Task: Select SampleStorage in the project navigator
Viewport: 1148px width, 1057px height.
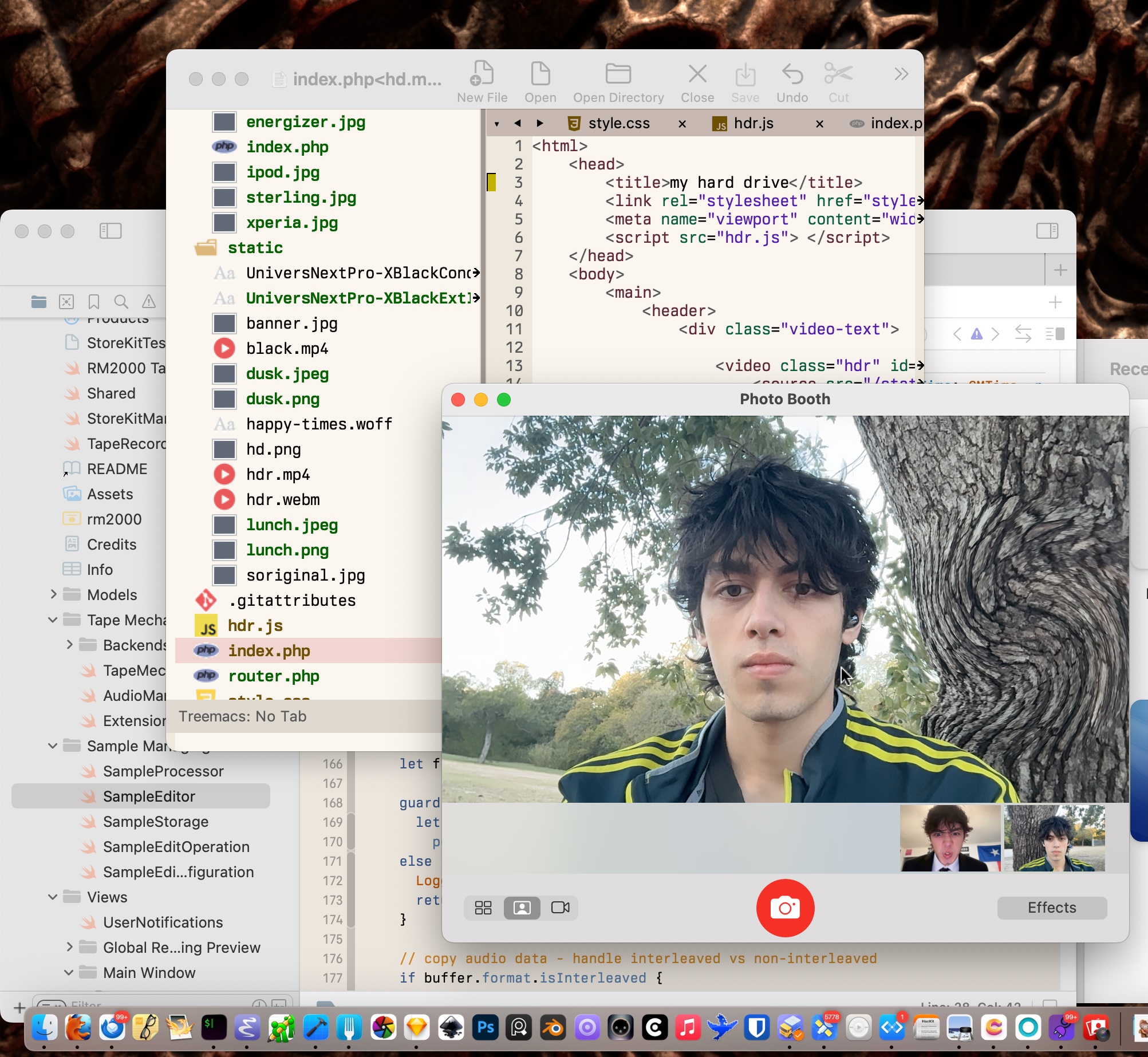Action: click(x=155, y=822)
